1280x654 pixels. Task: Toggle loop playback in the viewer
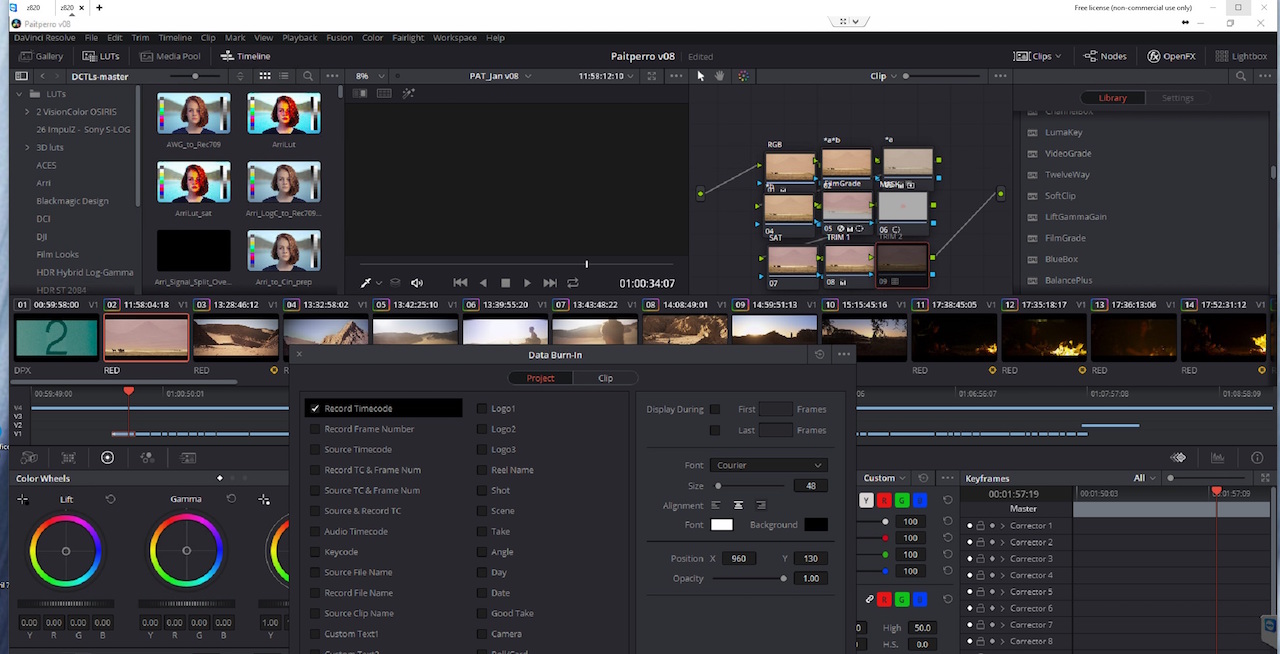point(573,283)
